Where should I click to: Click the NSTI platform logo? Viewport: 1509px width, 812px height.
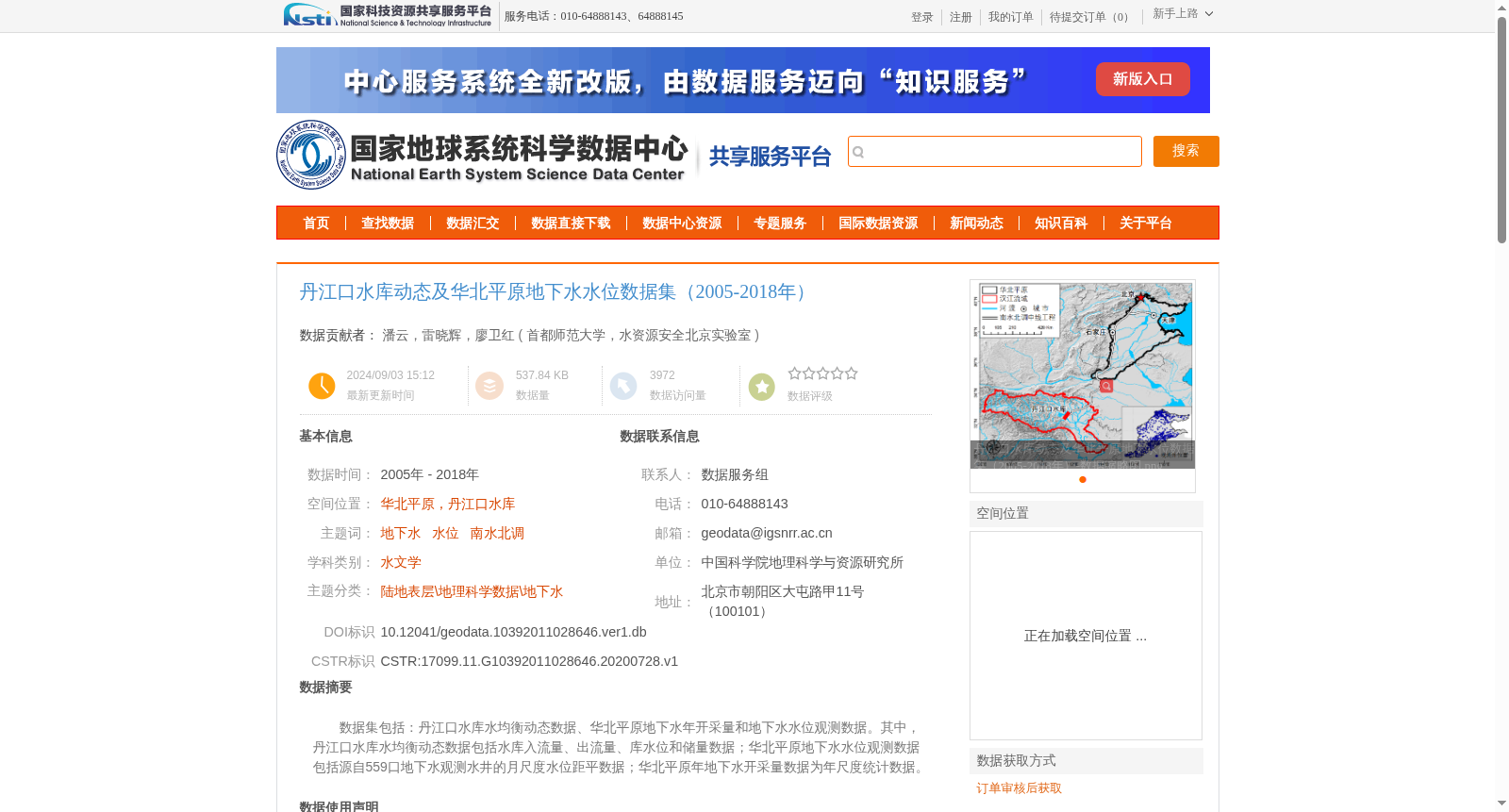[x=387, y=15]
